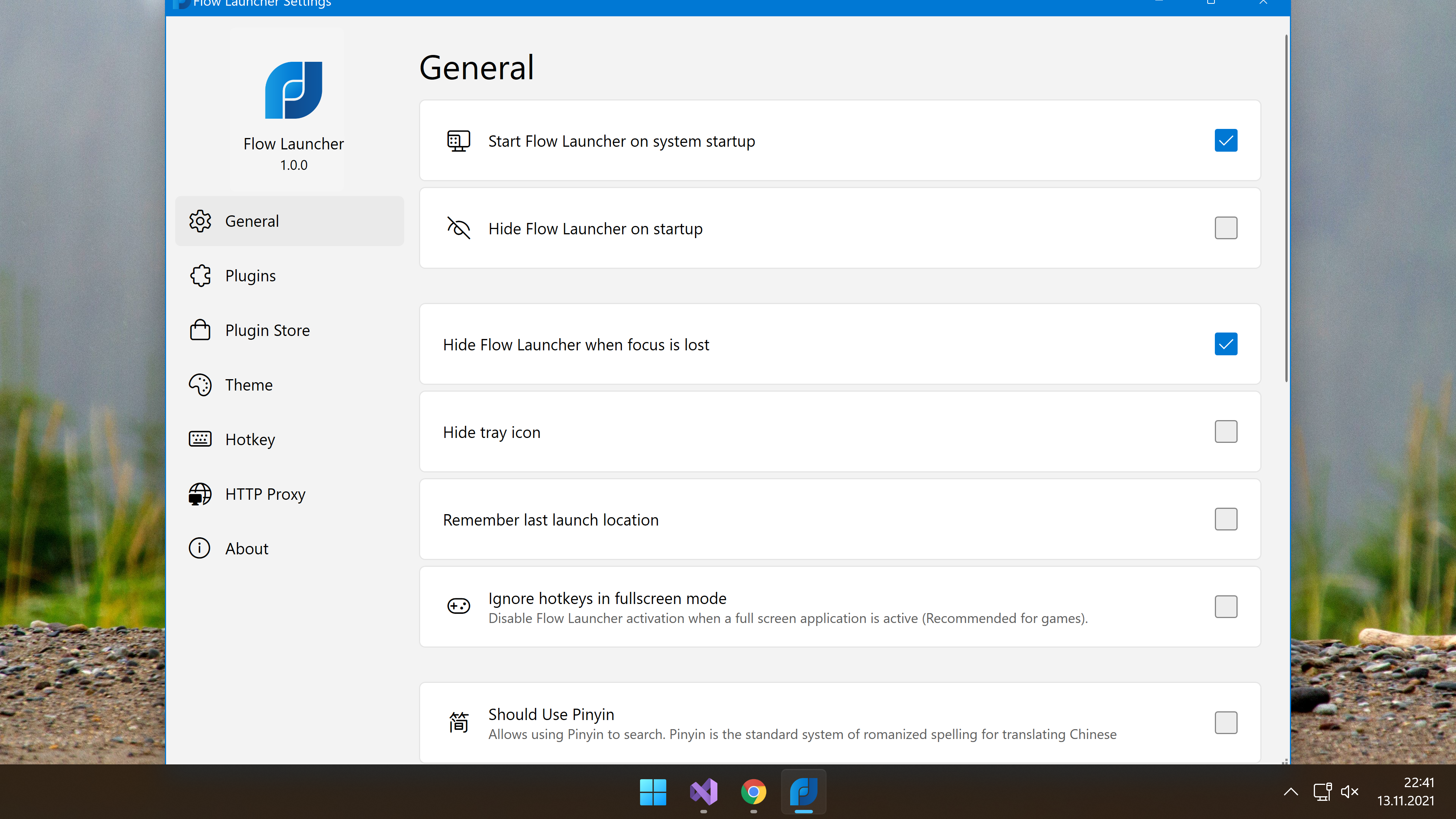Click the Plugin Store bag icon
This screenshot has width=1456, height=819.
[x=200, y=330]
